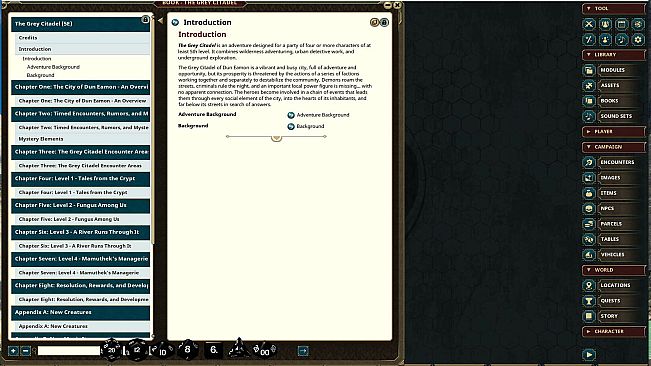The height and width of the screenshot is (366, 651).
Task: Collapse all index entries with minus button
Action: tap(25, 351)
